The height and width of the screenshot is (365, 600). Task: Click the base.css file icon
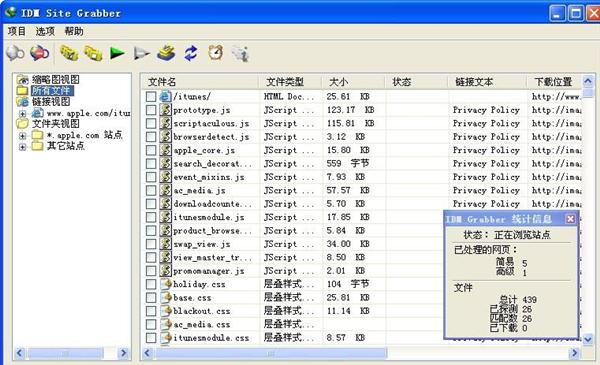pos(165,297)
